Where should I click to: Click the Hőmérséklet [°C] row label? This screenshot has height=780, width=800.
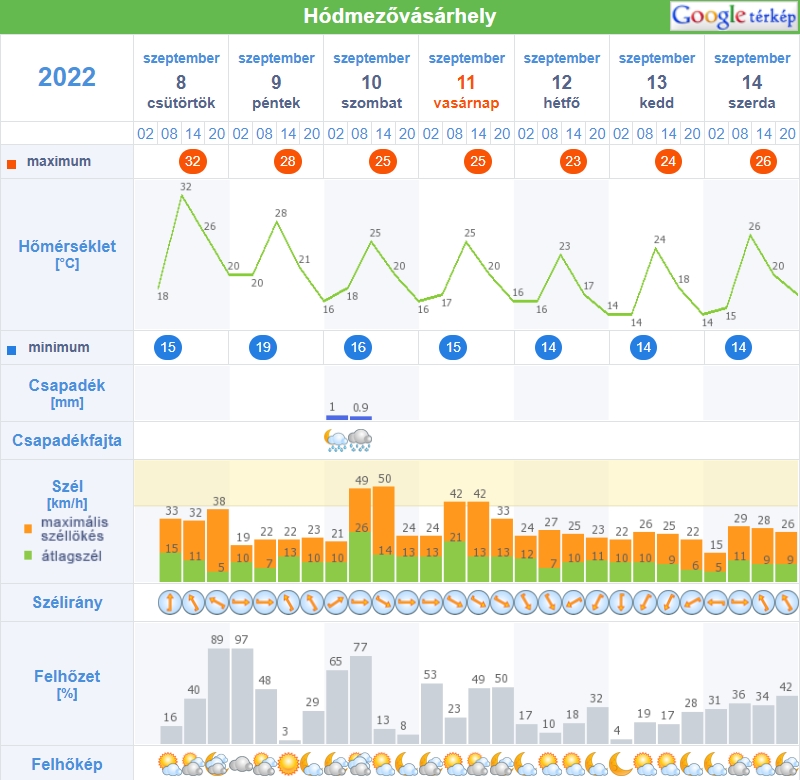pos(67,254)
